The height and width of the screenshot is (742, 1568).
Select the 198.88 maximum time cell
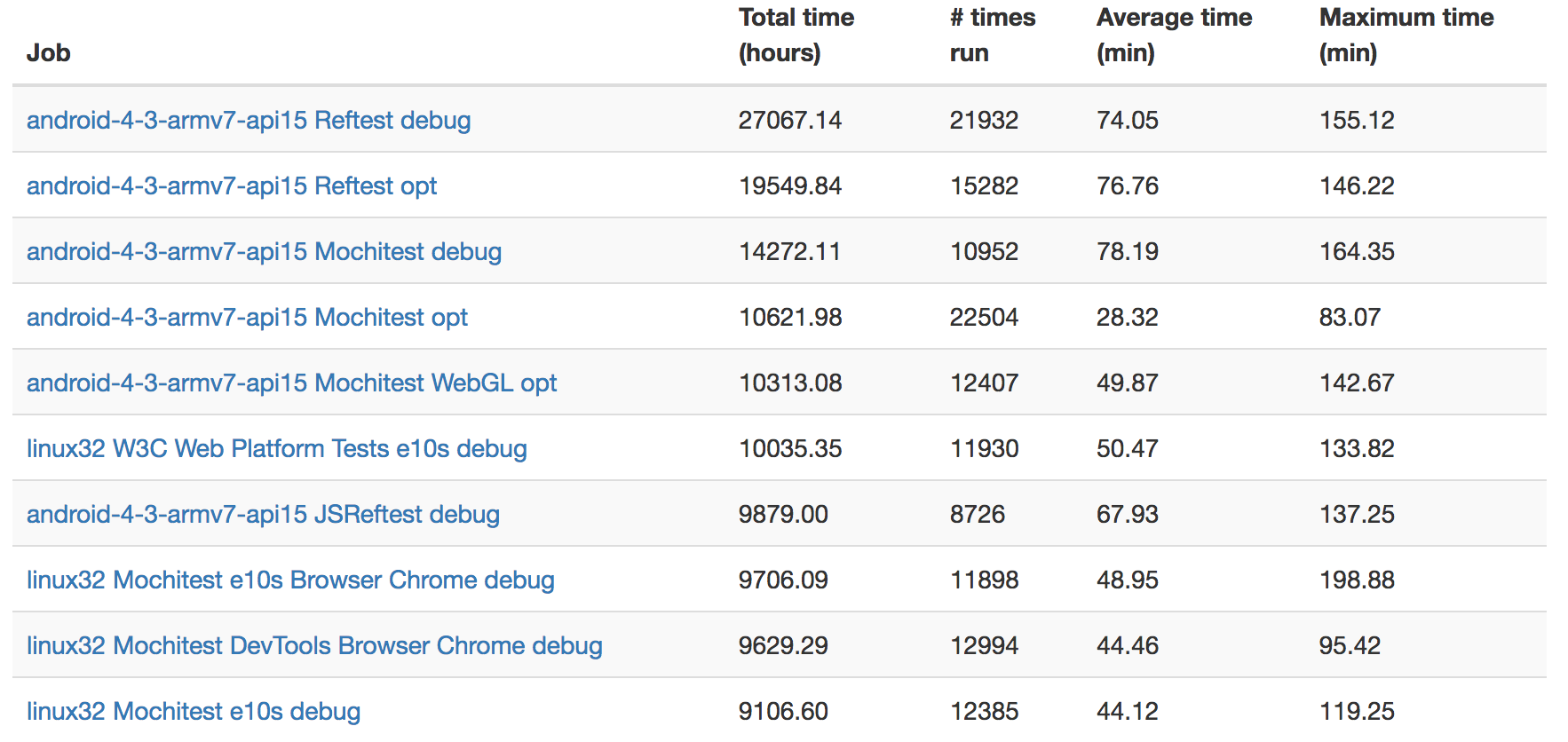click(x=1357, y=580)
